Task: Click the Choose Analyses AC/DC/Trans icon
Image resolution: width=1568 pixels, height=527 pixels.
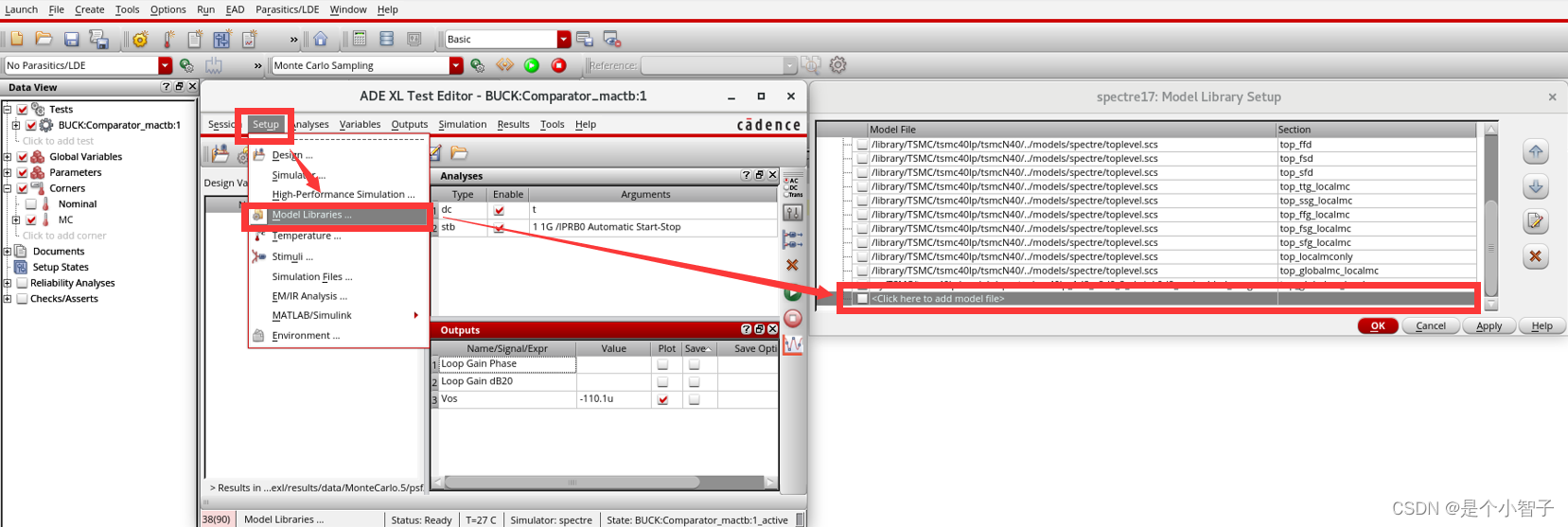Action: (x=793, y=186)
